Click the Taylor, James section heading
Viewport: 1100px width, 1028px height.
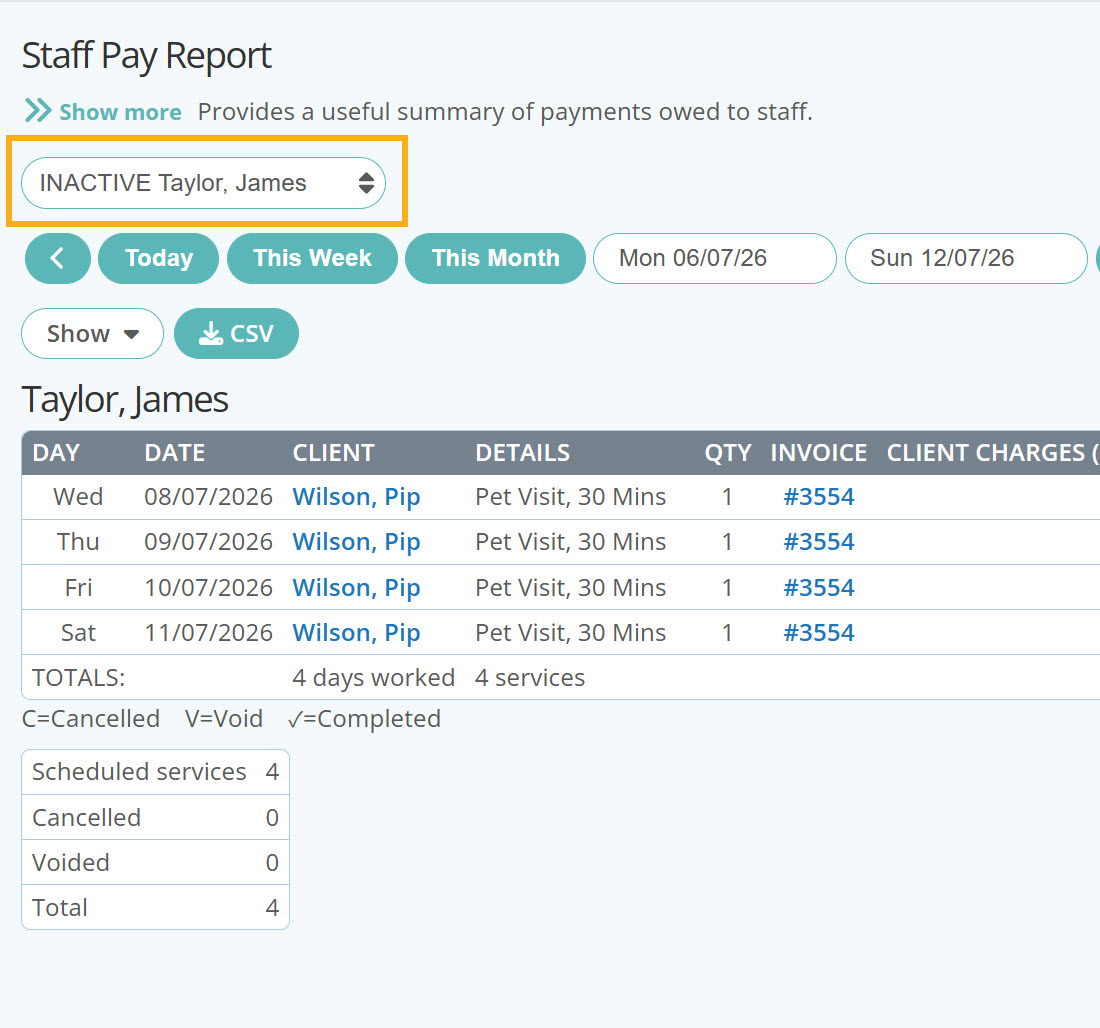(125, 400)
